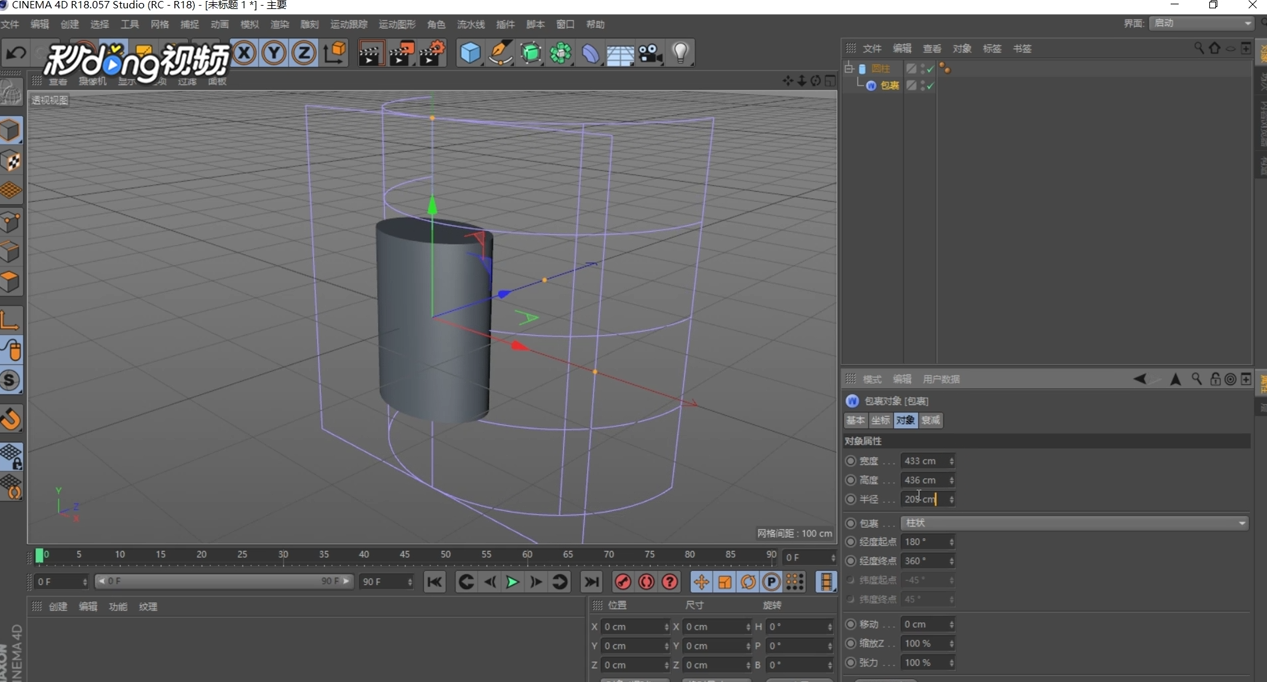Open the 界面 layout dropdown
Screen dimensions: 1267x682
click(1201, 23)
